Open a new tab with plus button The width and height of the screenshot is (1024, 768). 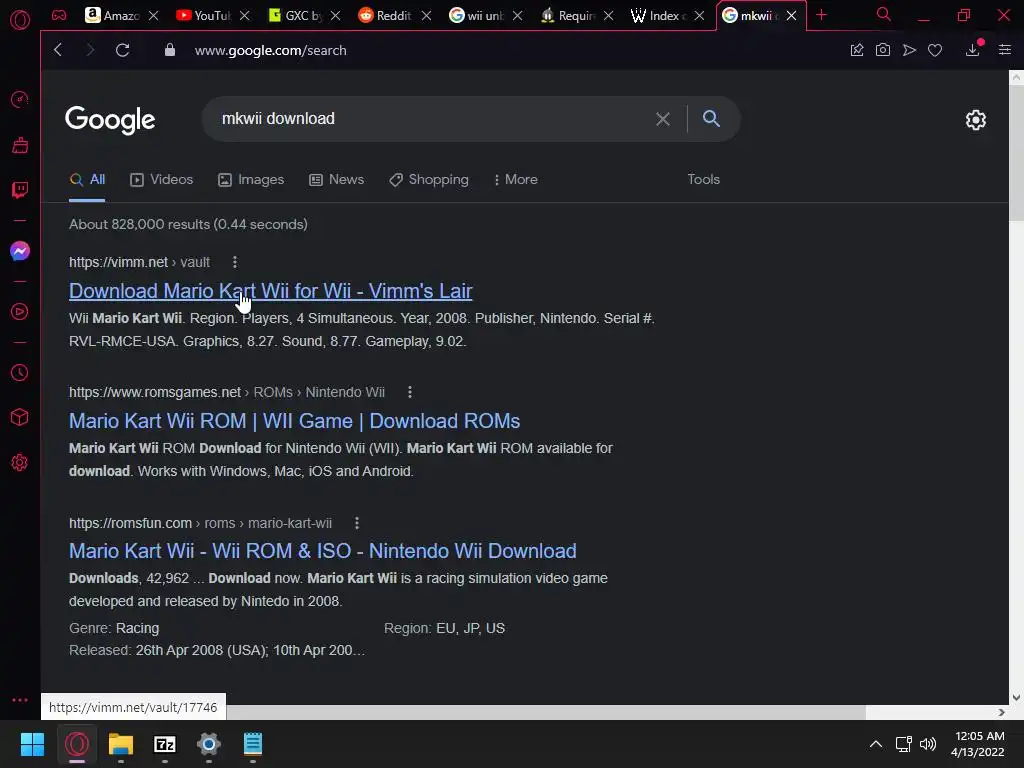[822, 15]
